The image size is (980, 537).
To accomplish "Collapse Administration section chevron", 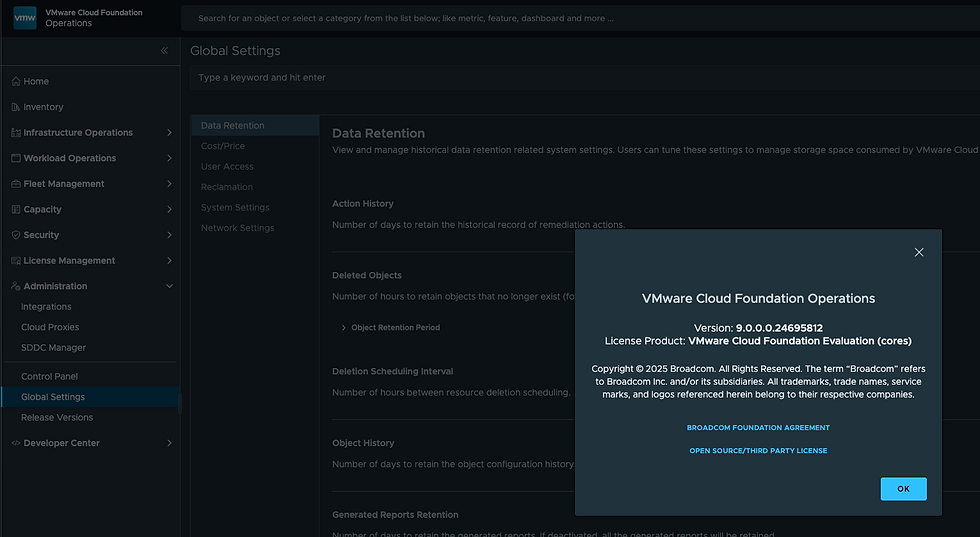I will point(169,286).
